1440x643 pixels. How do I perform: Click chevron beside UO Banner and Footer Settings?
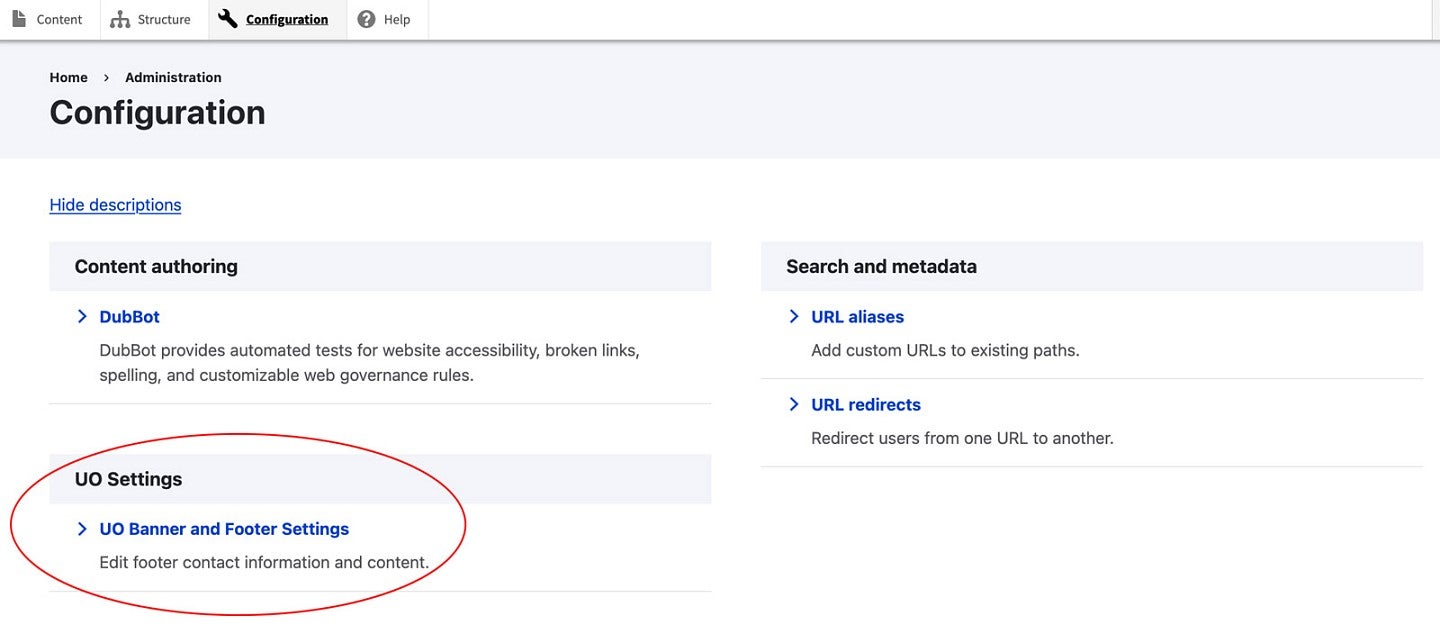point(82,529)
